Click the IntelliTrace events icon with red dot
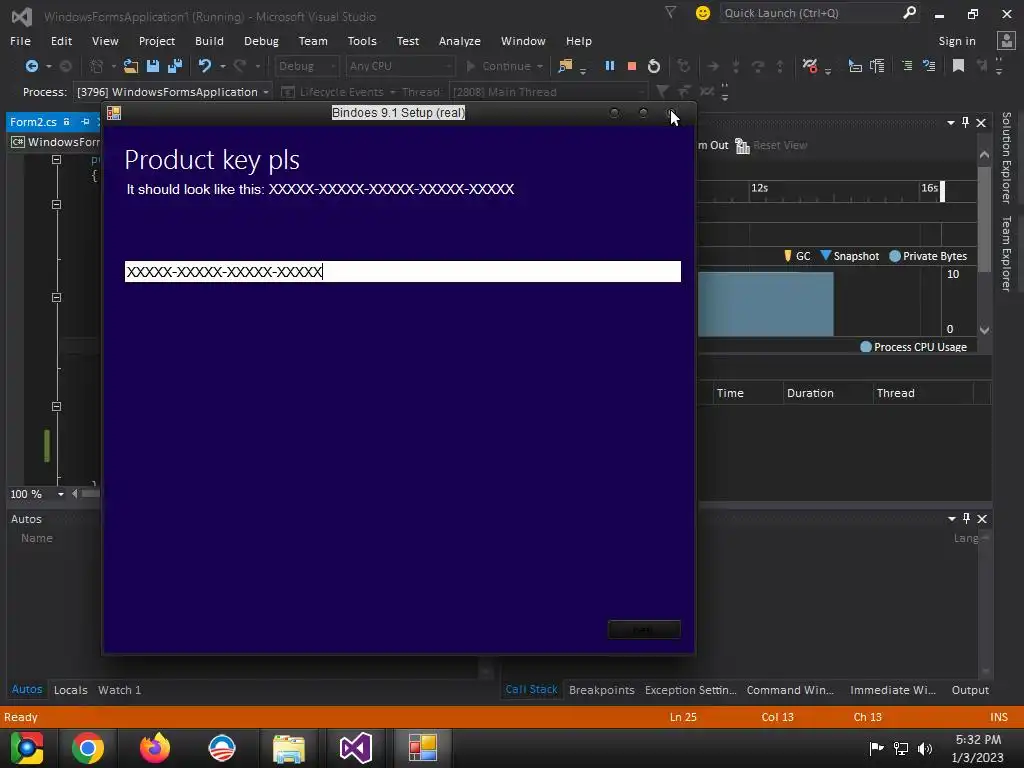This screenshot has width=1024, height=768. 810,66
